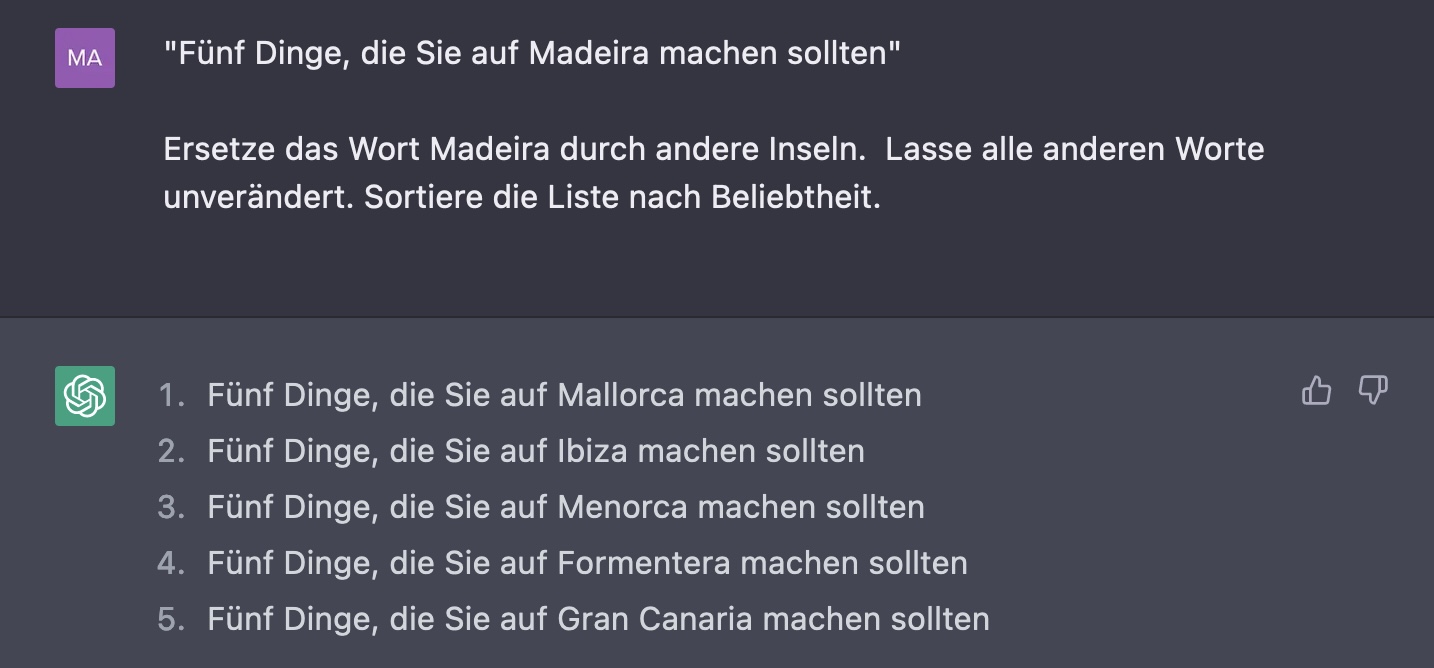This screenshot has width=1434, height=668.
Task: Click the green ChatGPT logo avatar
Action: tap(85, 396)
